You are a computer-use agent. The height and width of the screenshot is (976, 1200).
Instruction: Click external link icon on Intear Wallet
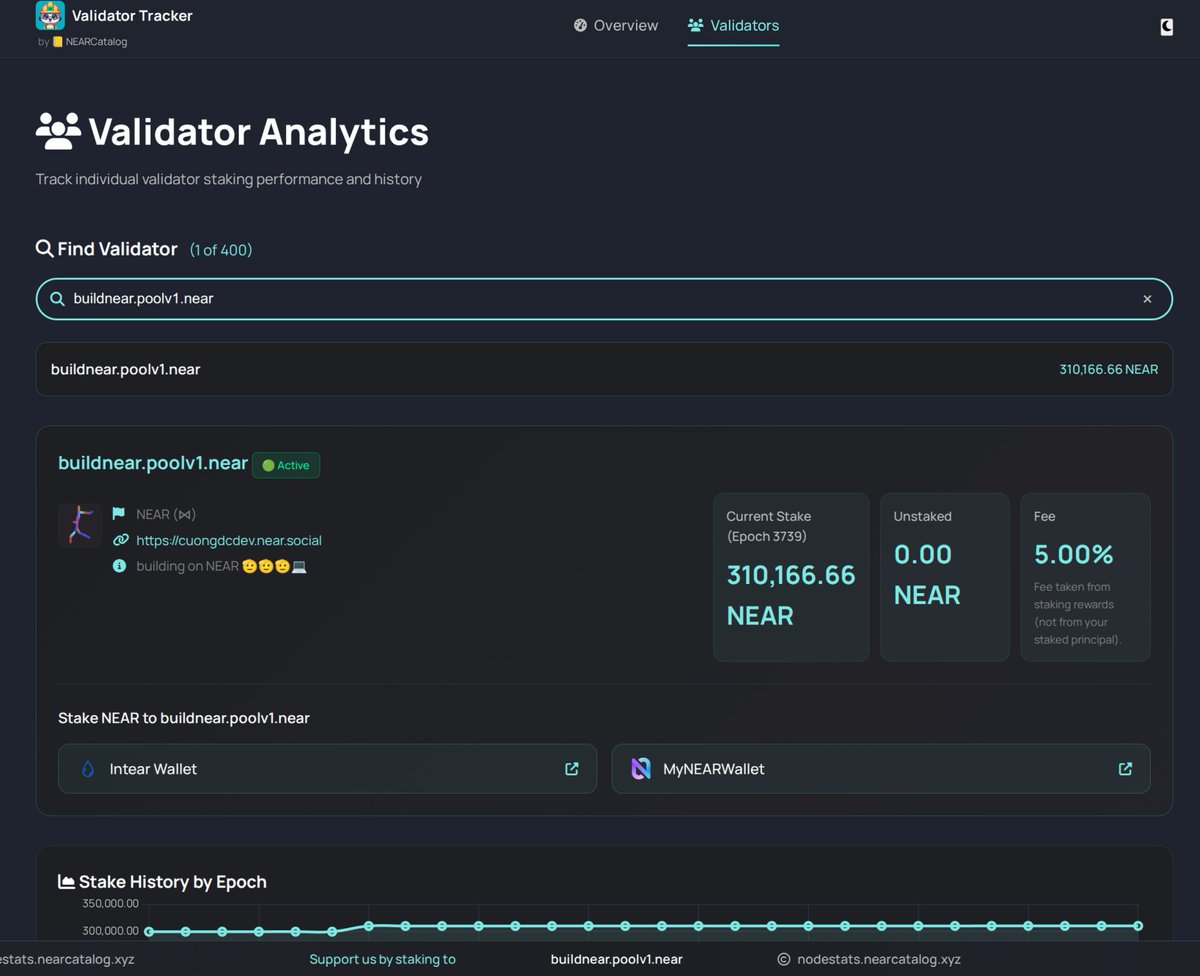coord(572,769)
